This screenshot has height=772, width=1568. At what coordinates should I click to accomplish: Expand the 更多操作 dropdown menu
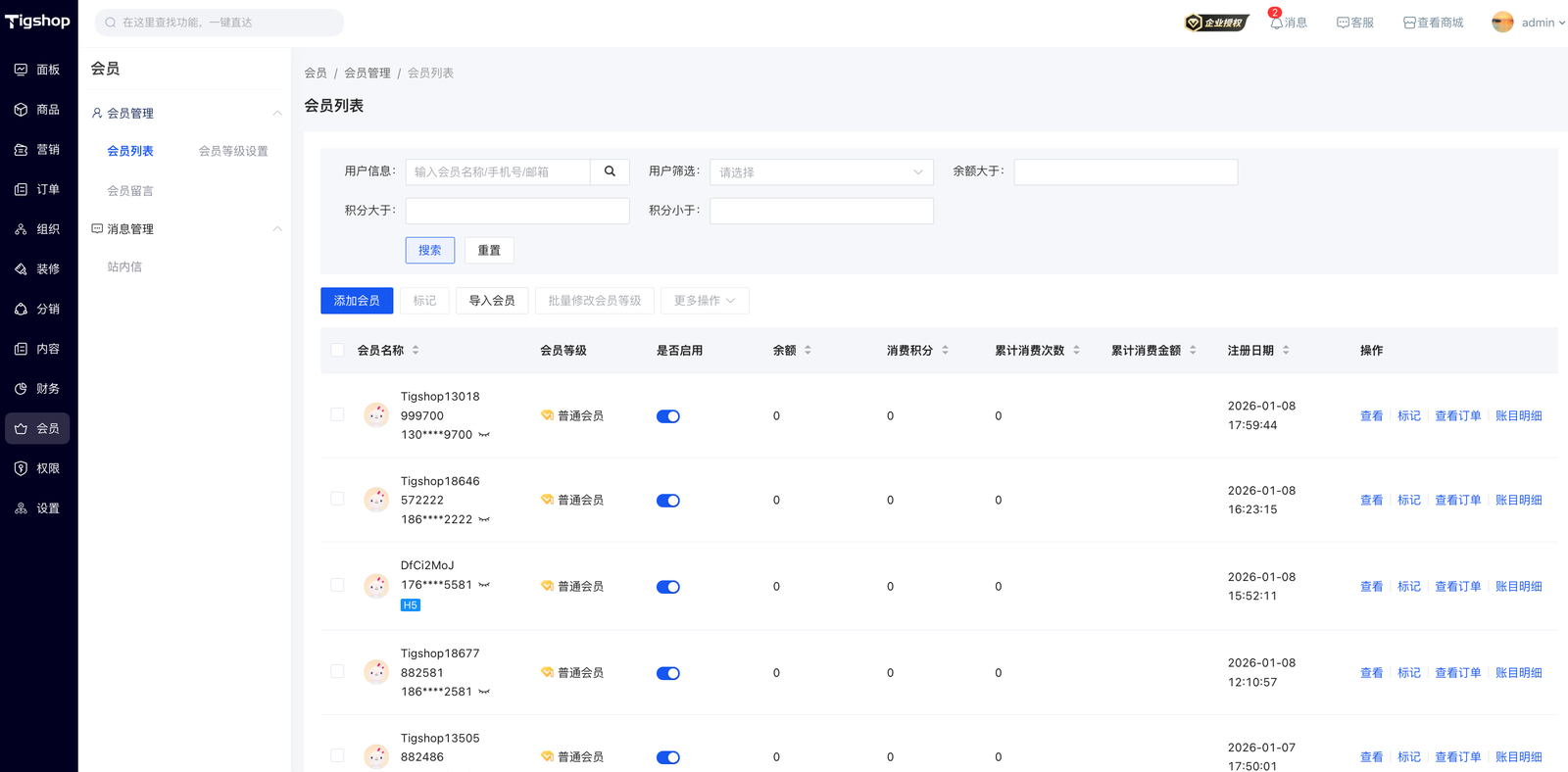click(x=705, y=301)
